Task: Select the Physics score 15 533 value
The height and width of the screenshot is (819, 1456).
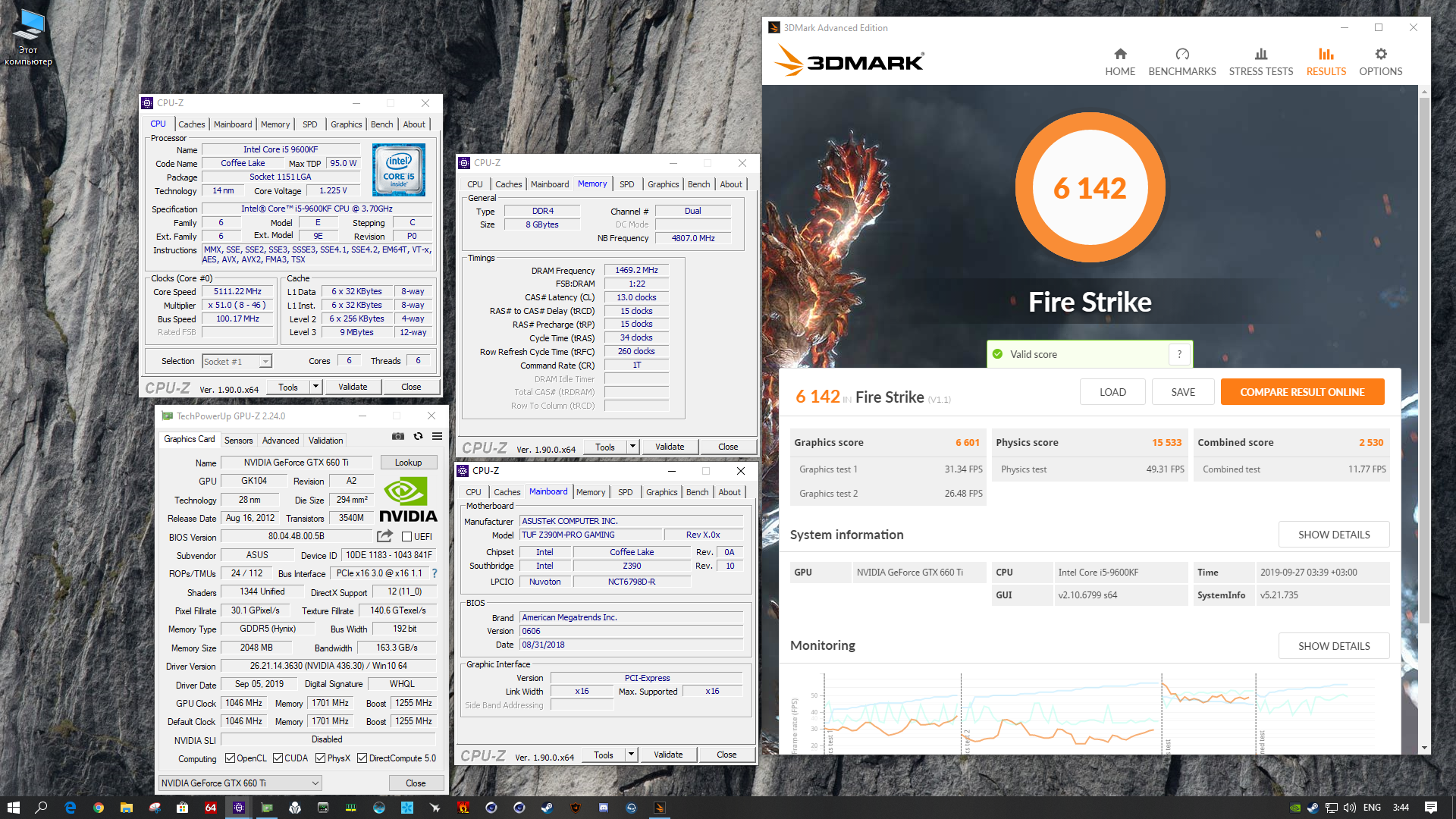Action: coord(1166,443)
